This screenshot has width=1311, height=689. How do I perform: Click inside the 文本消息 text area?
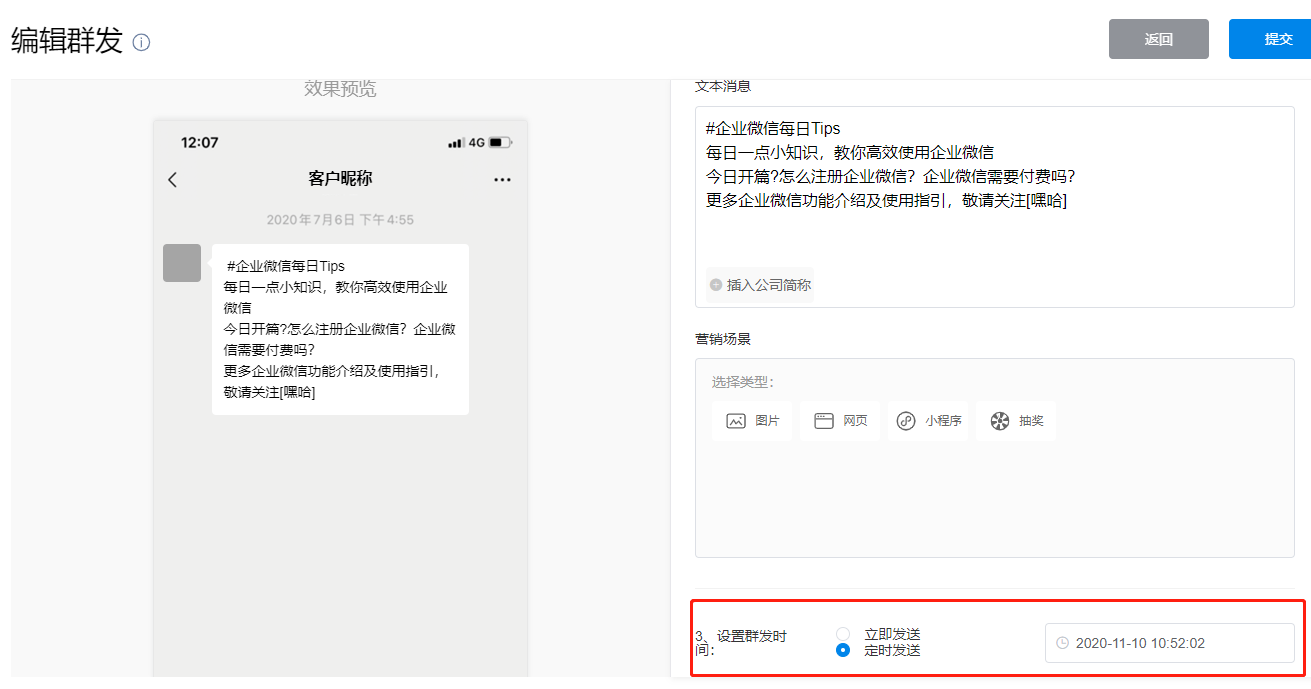995,206
